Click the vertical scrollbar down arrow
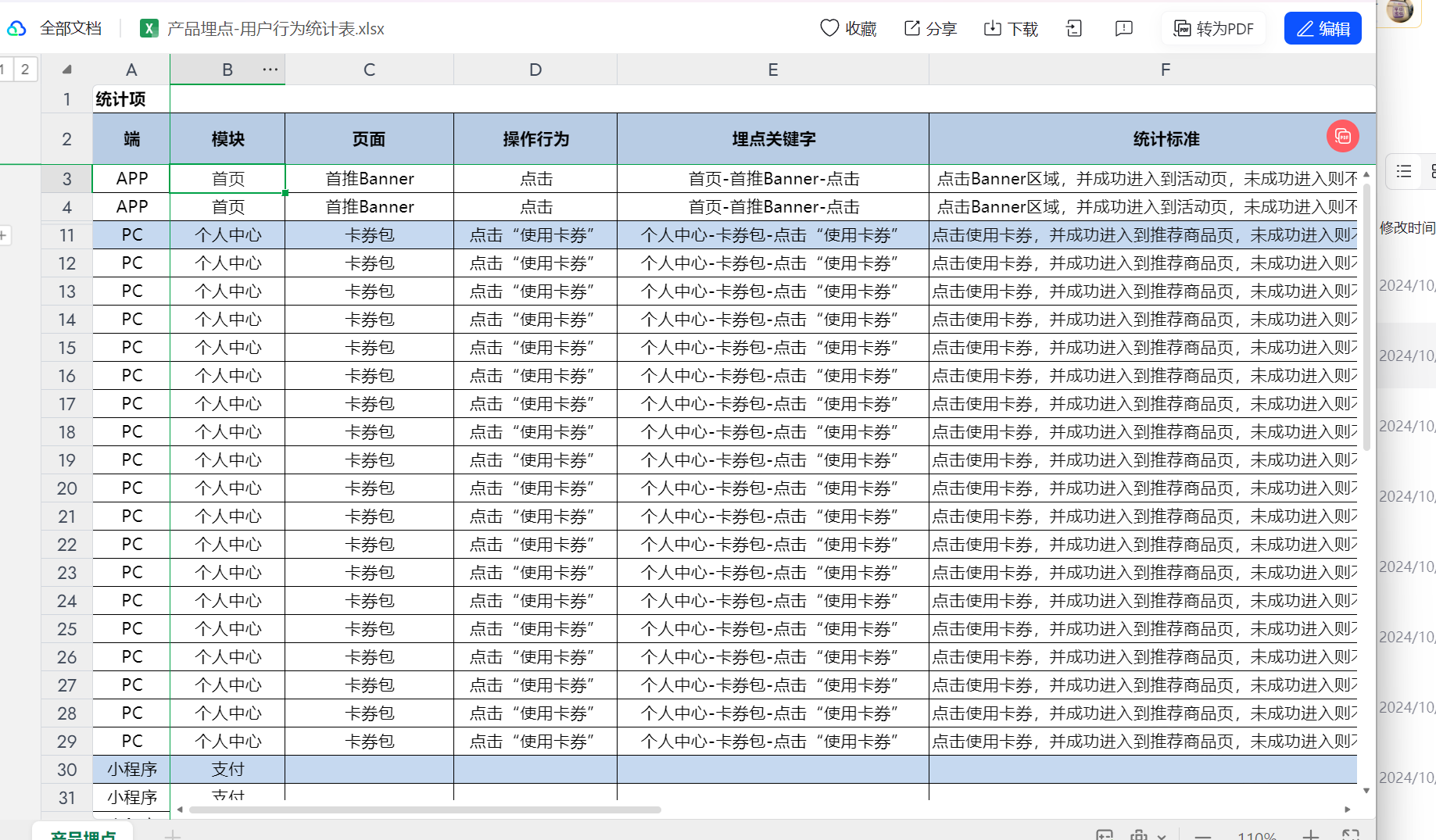 tap(1366, 791)
